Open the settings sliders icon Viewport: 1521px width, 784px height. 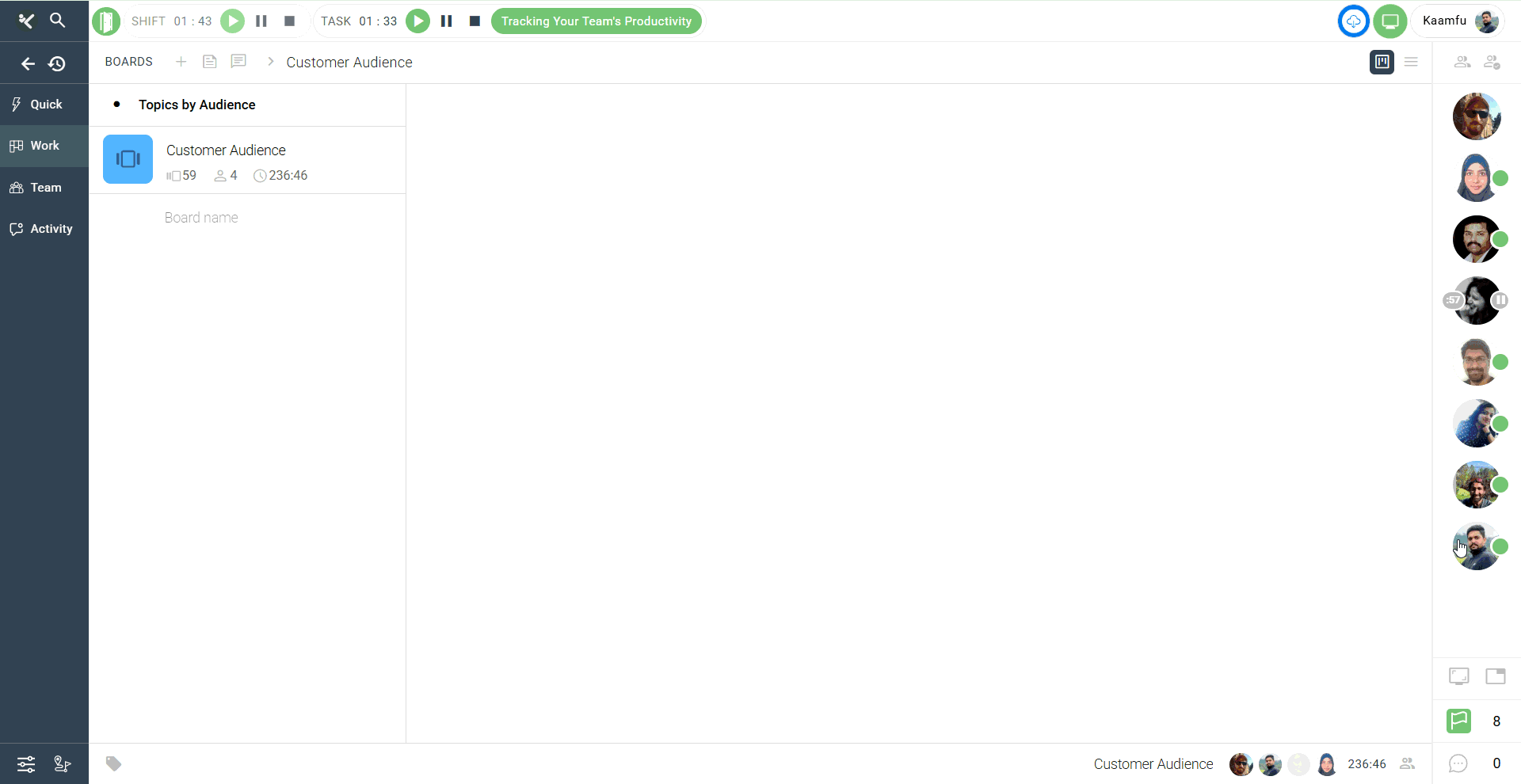tap(26, 764)
